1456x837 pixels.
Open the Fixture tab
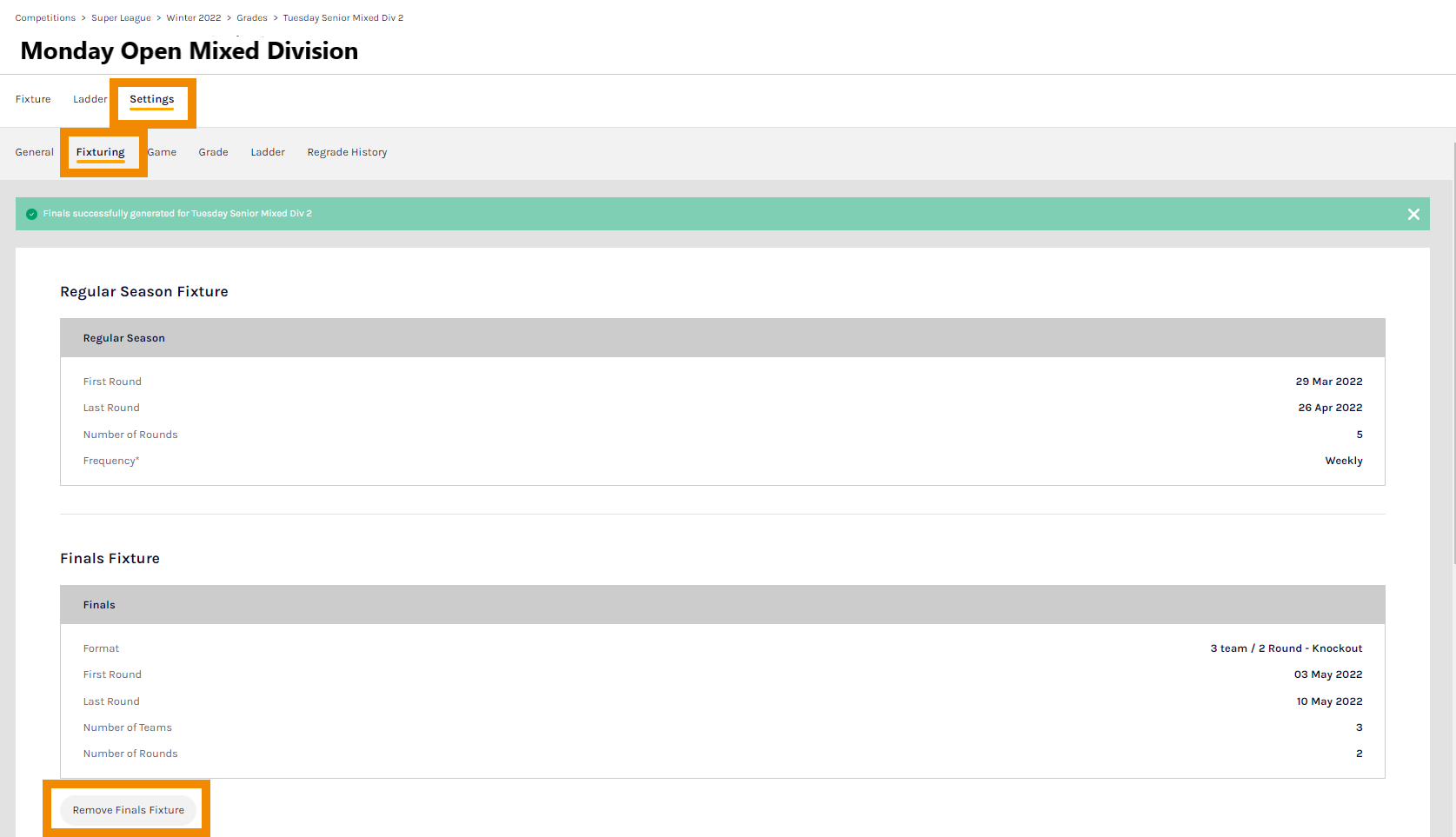[x=33, y=99]
